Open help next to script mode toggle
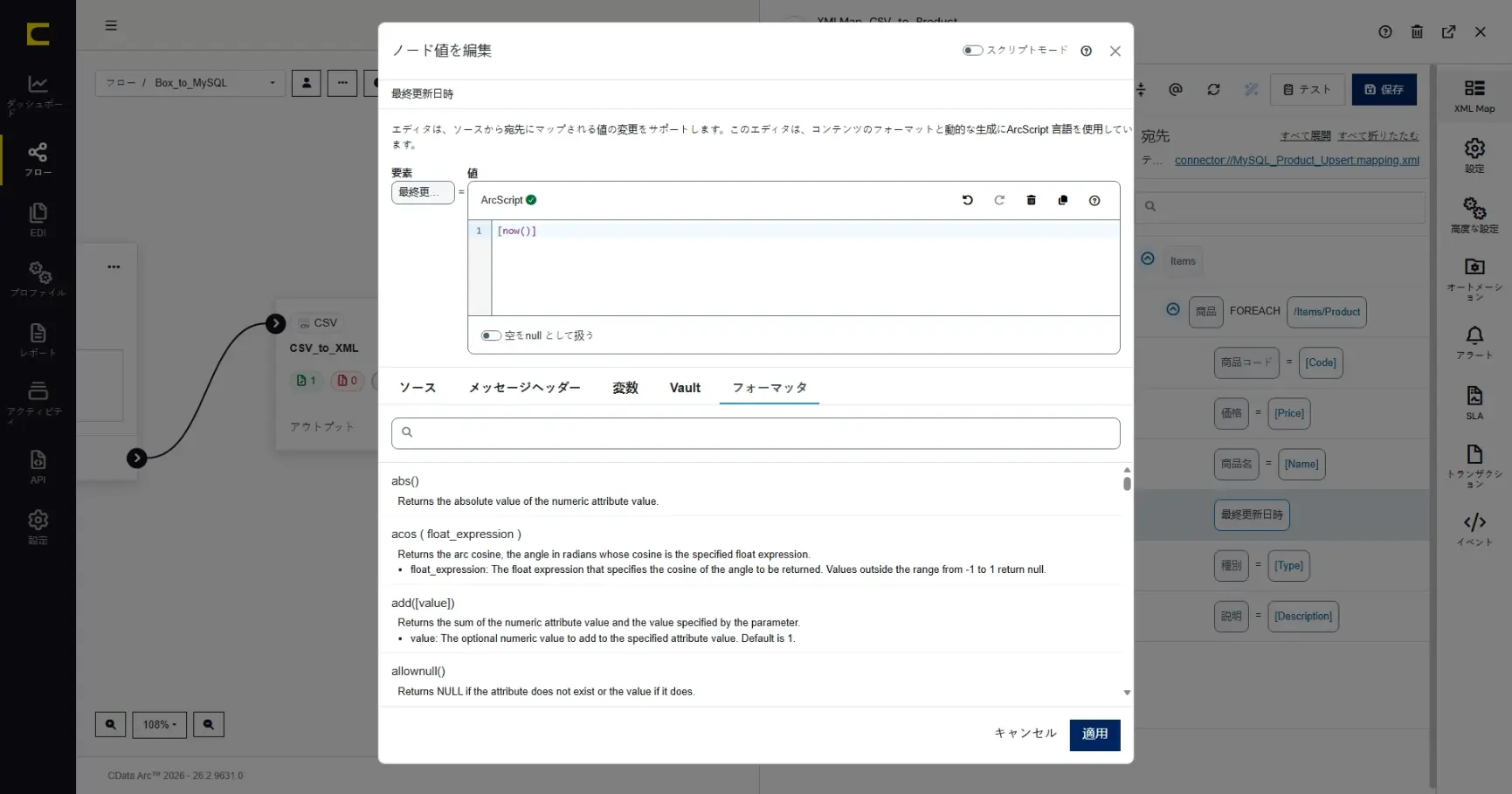 pos(1087,51)
